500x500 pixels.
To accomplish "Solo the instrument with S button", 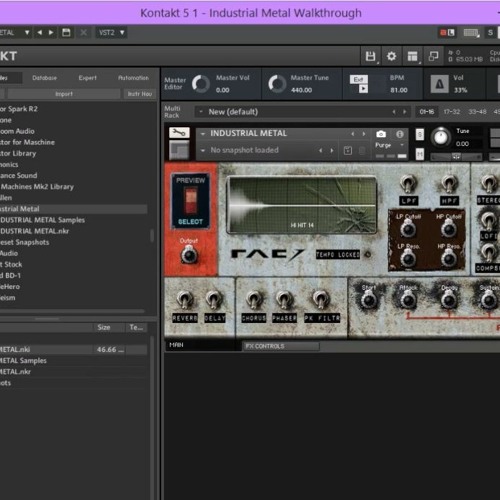I will click(420, 135).
